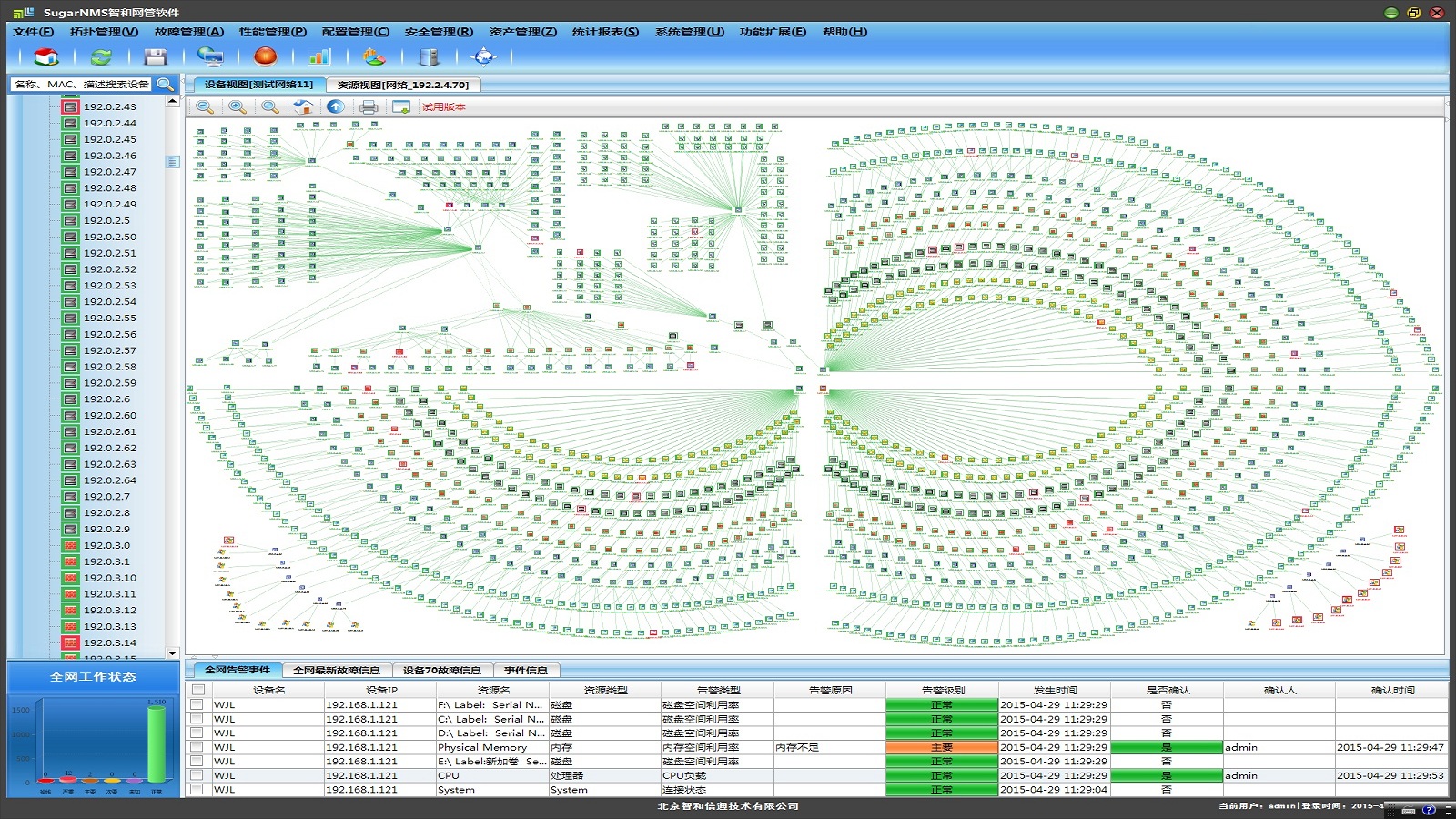Open the globe and monitor network icon
Image resolution: width=1456 pixels, height=819 pixels.
coord(210,56)
